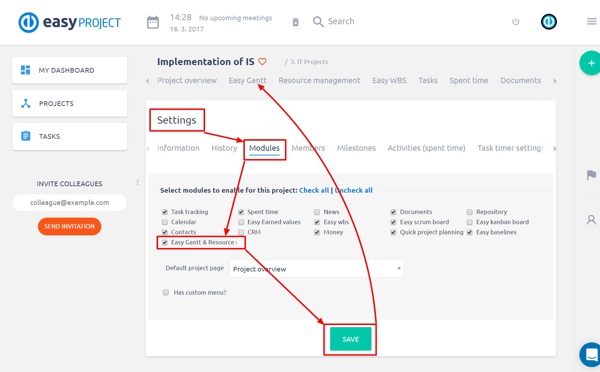Click the person icon in right sidebar
Screen dimensions: 600x372
[x=591, y=220]
